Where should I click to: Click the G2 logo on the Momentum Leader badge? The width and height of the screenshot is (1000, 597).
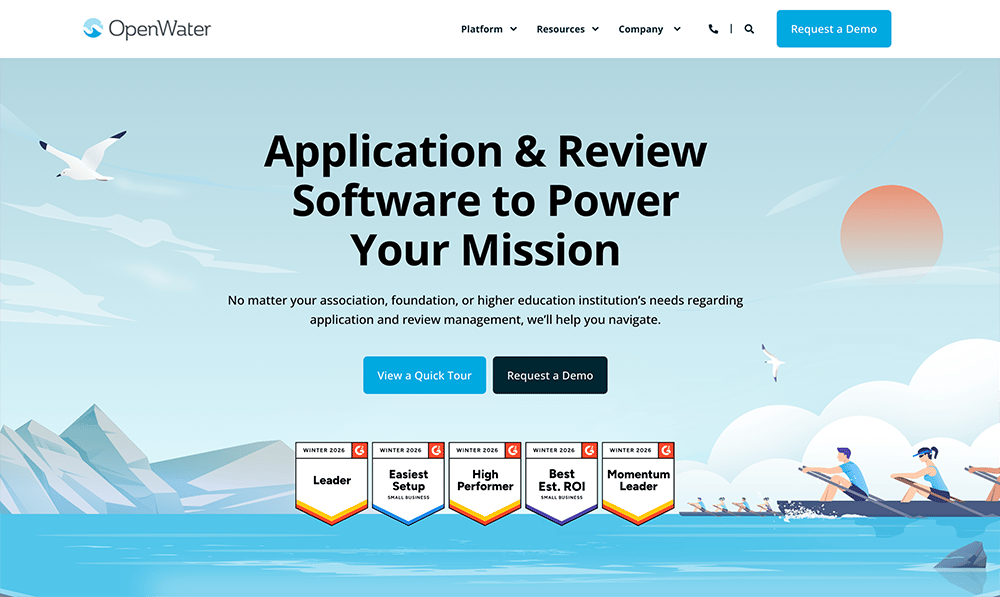tap(665, 450)
